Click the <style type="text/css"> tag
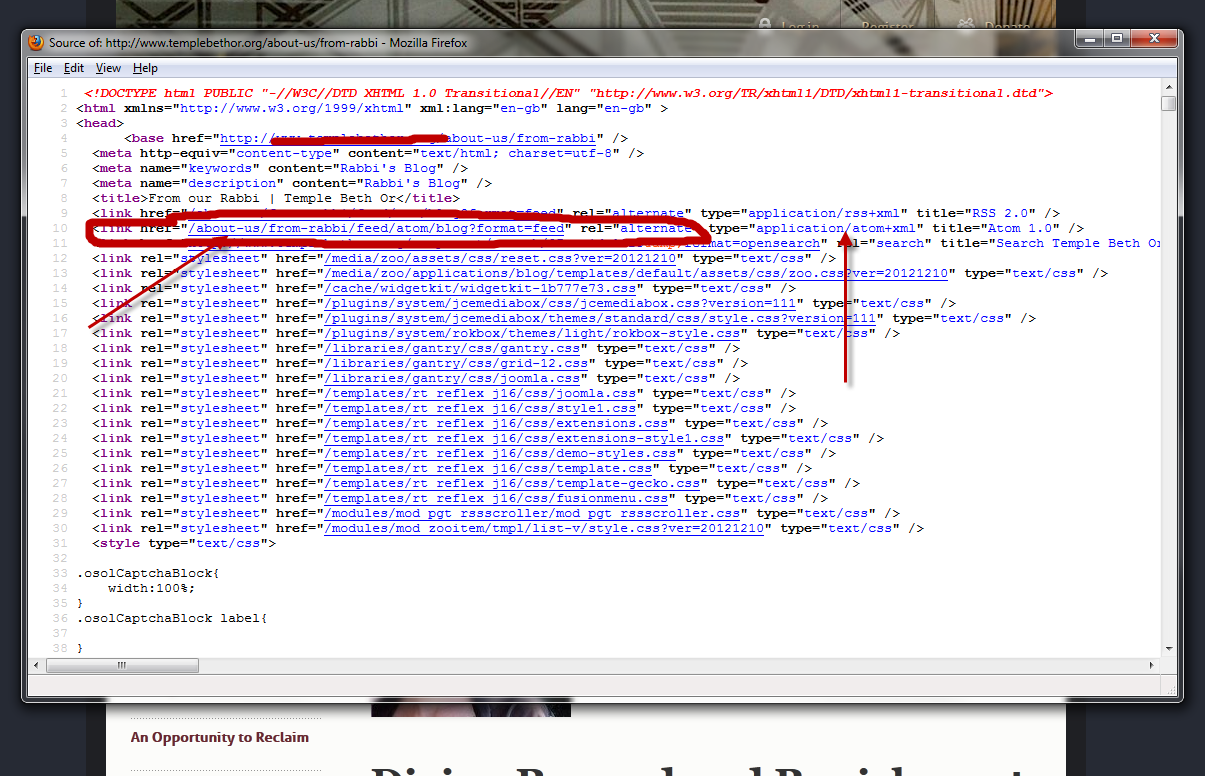This screenshot has height=776, width=1205. click(184, 543)
